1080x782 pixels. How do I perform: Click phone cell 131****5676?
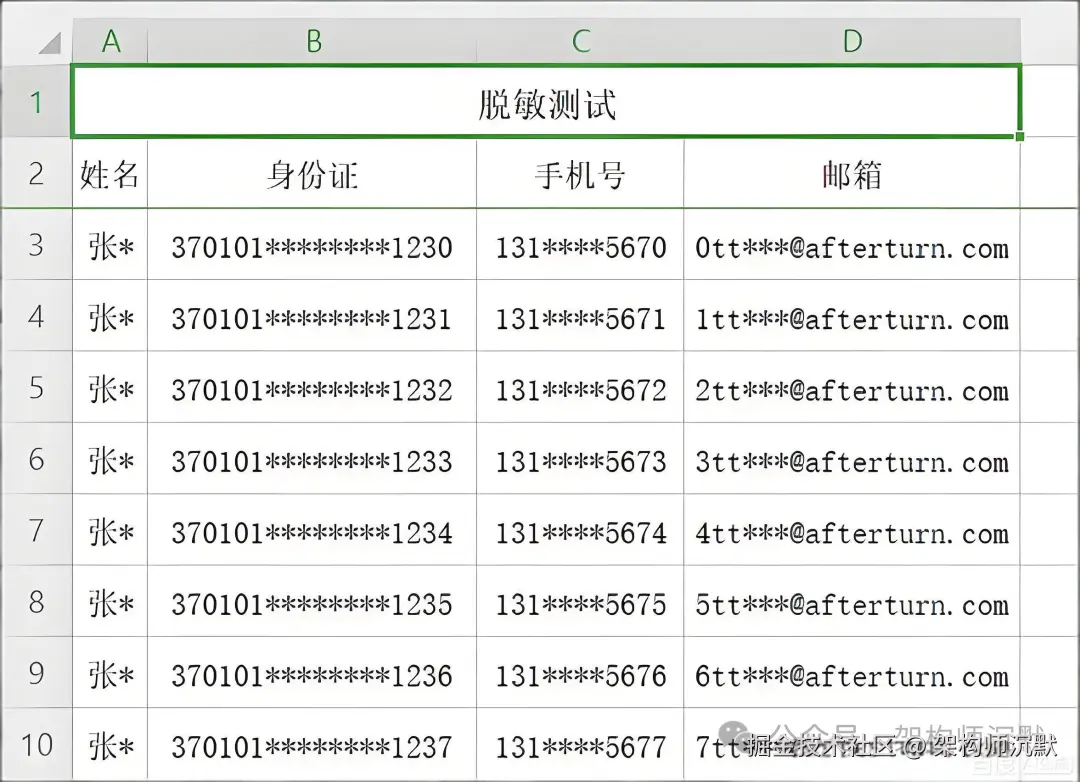[580, 673]
